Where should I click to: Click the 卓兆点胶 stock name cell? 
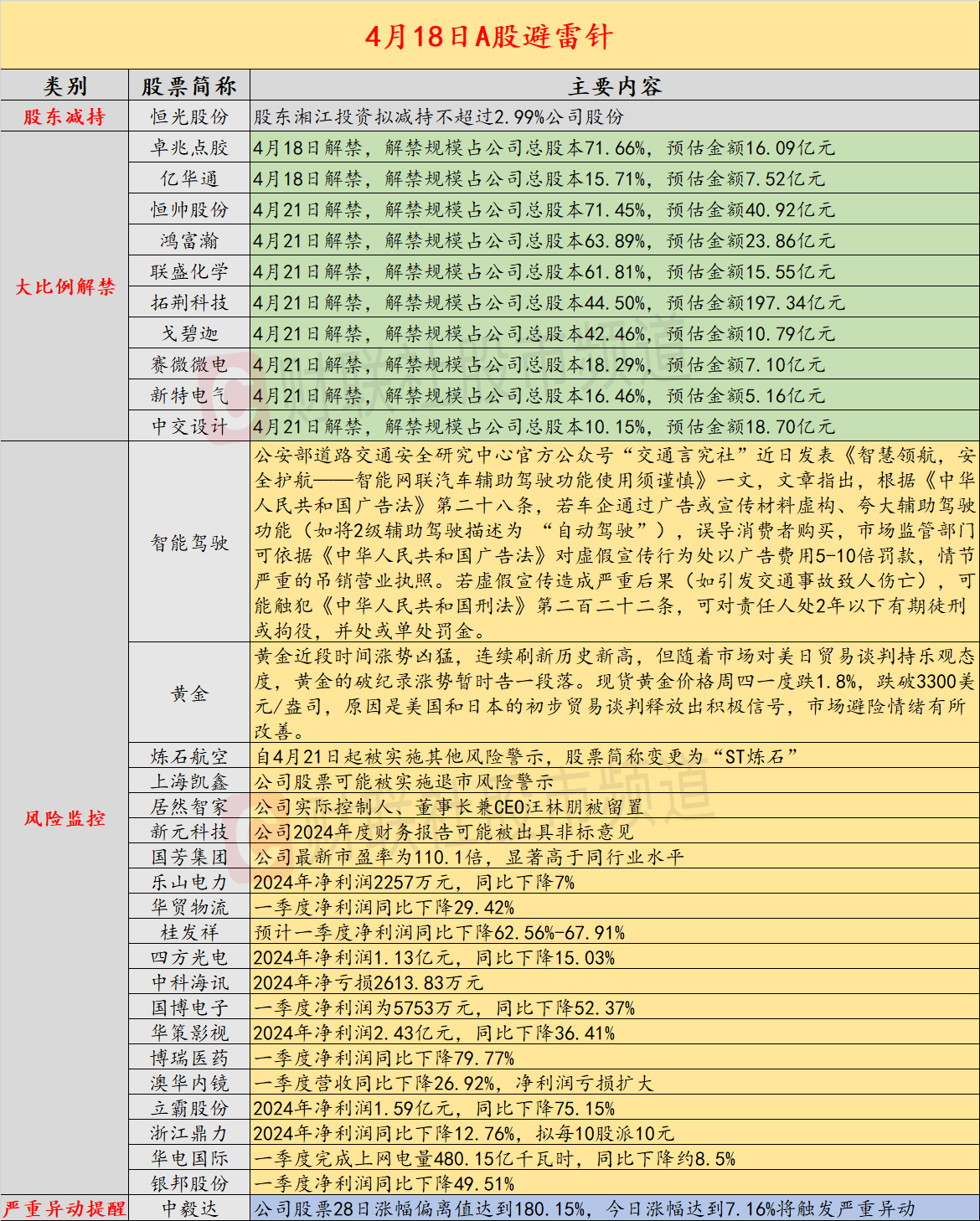tap(189, 148)
